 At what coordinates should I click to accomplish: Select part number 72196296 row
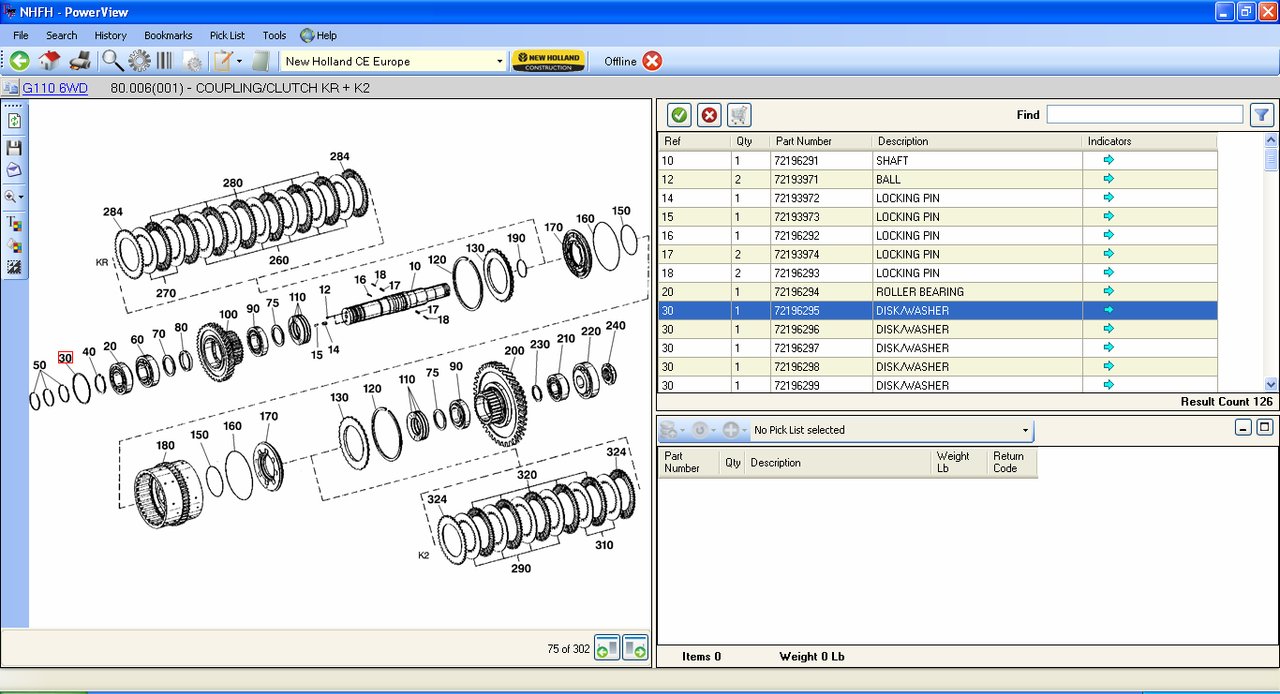point(938,329)
